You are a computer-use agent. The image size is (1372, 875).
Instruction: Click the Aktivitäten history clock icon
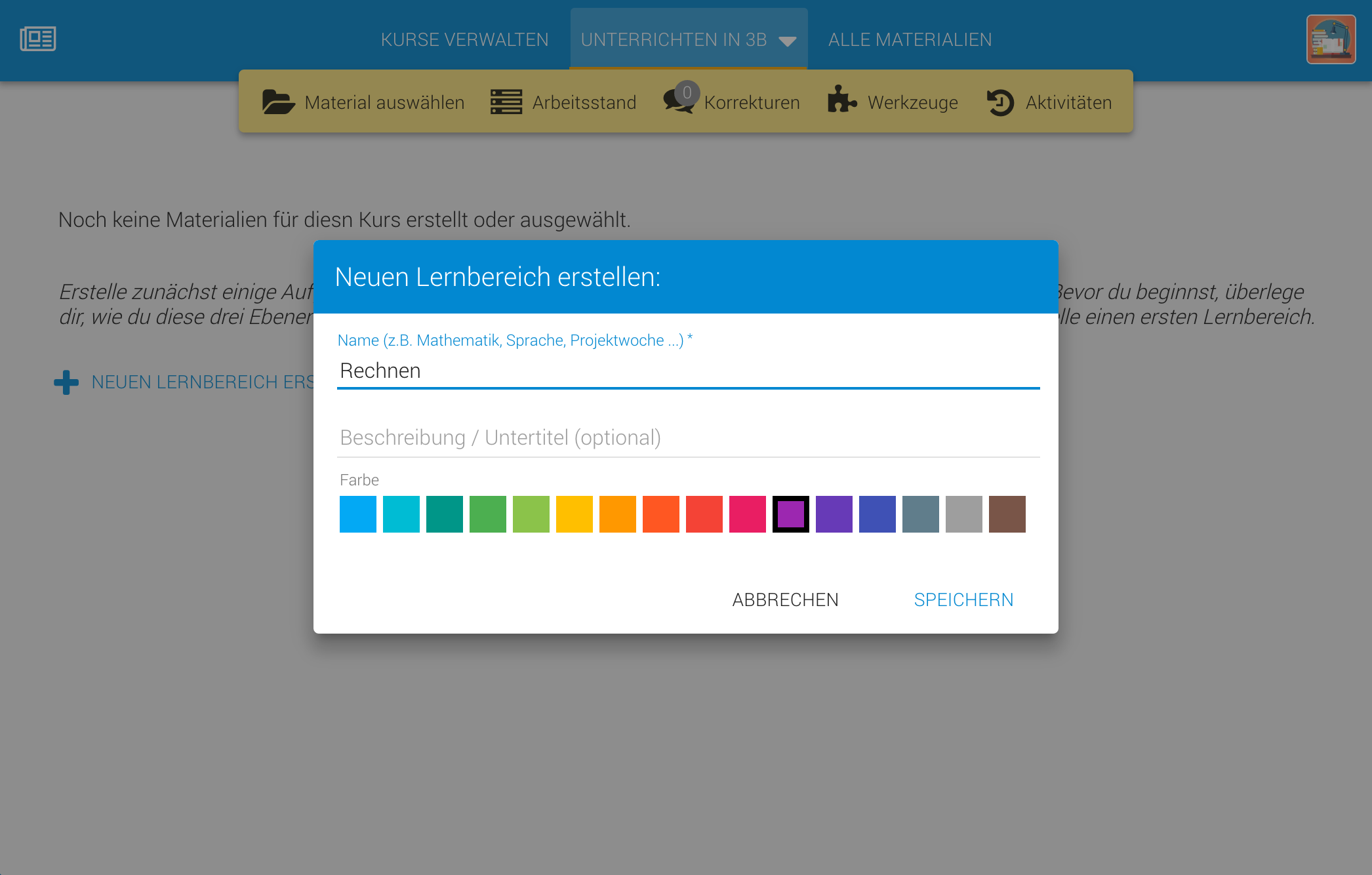(x=1000, y=103)
